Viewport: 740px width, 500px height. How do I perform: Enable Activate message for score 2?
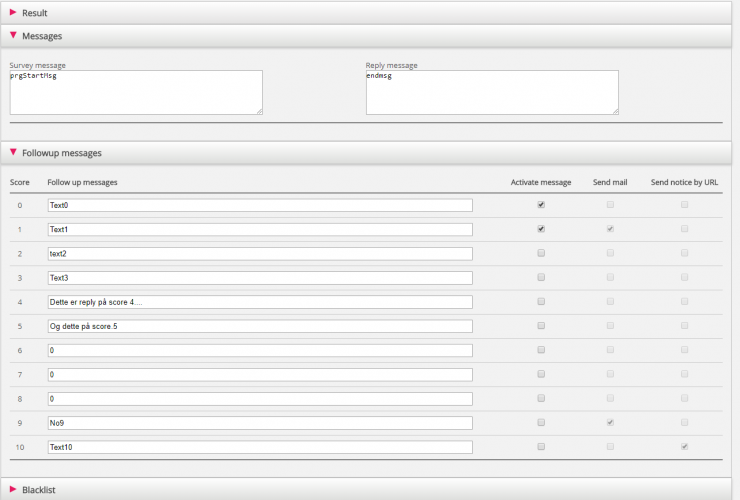pos(541,253)
